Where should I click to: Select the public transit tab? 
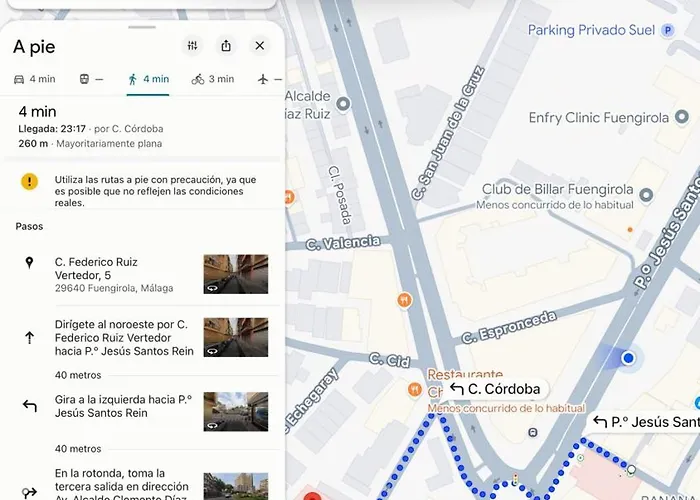coord(91,79)
